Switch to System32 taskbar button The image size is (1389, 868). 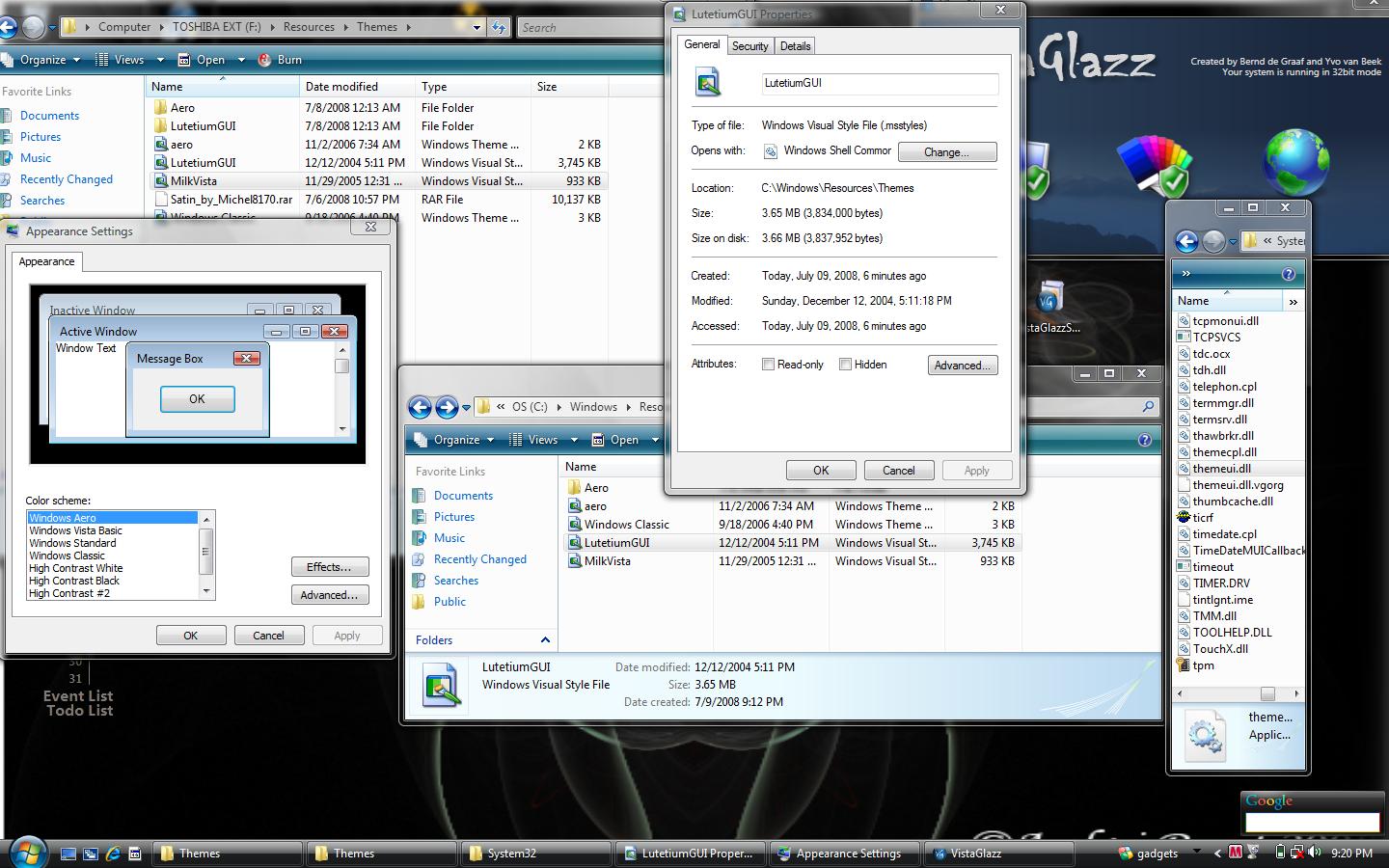coord(535,854)
